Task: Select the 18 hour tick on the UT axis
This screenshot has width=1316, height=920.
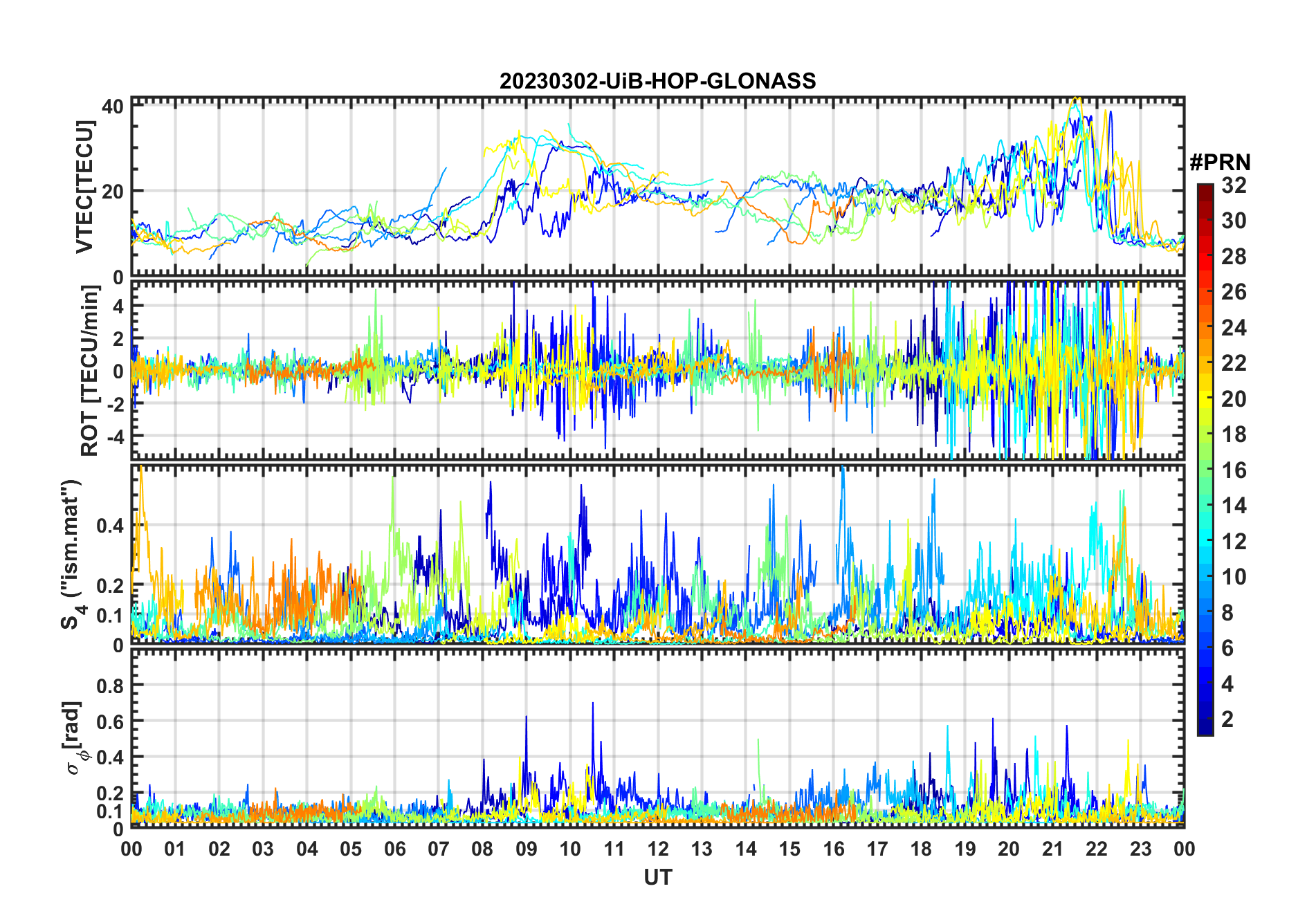Action: [921, 849]
